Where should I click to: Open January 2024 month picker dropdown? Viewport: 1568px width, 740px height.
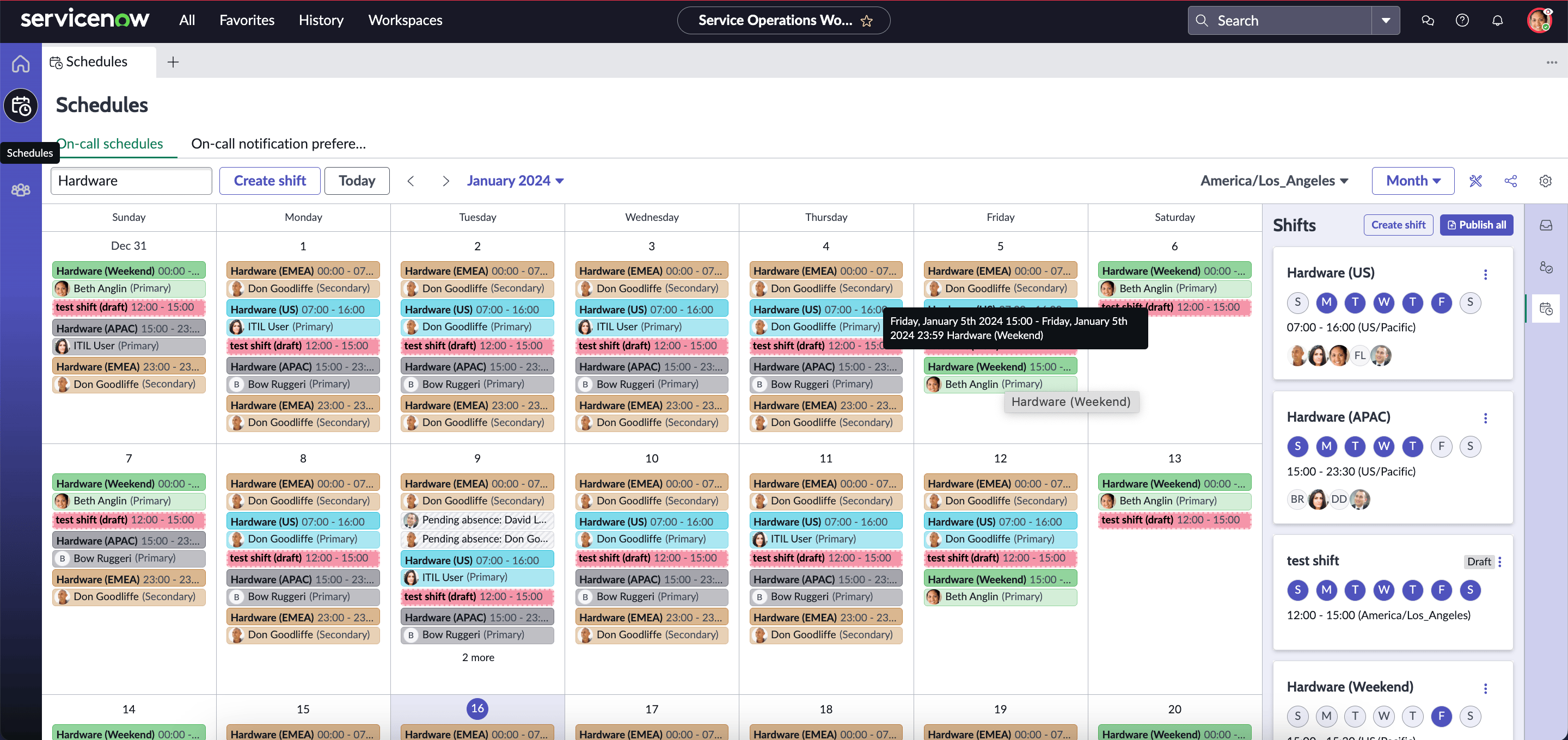point(515,181)
